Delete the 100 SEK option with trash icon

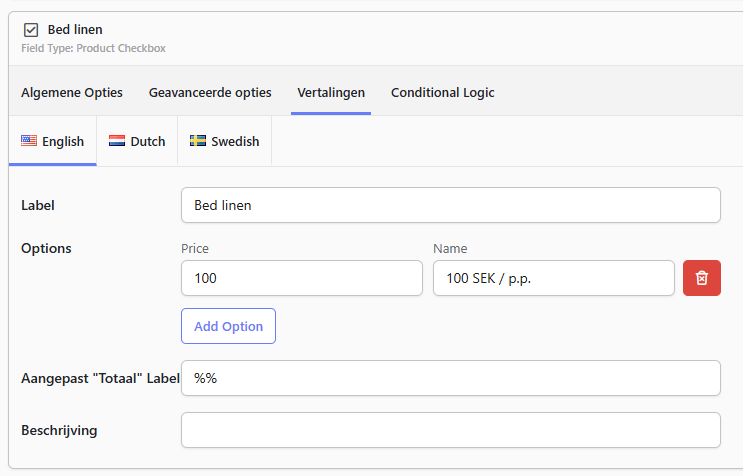tap(701, 278)
